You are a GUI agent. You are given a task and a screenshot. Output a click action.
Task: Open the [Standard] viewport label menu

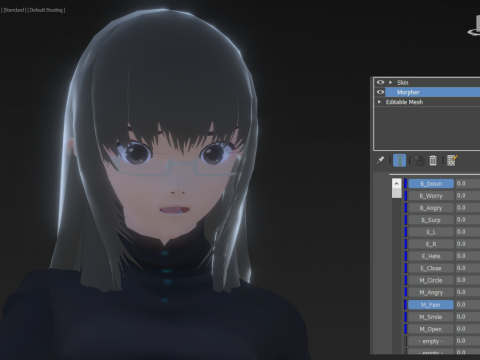coord(14,10)
